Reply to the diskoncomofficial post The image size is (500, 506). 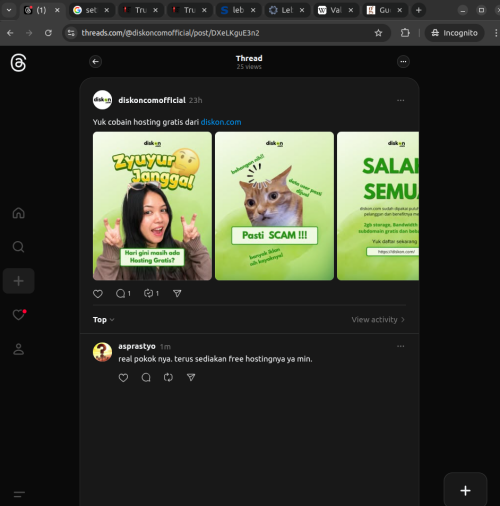pos(123,294)
